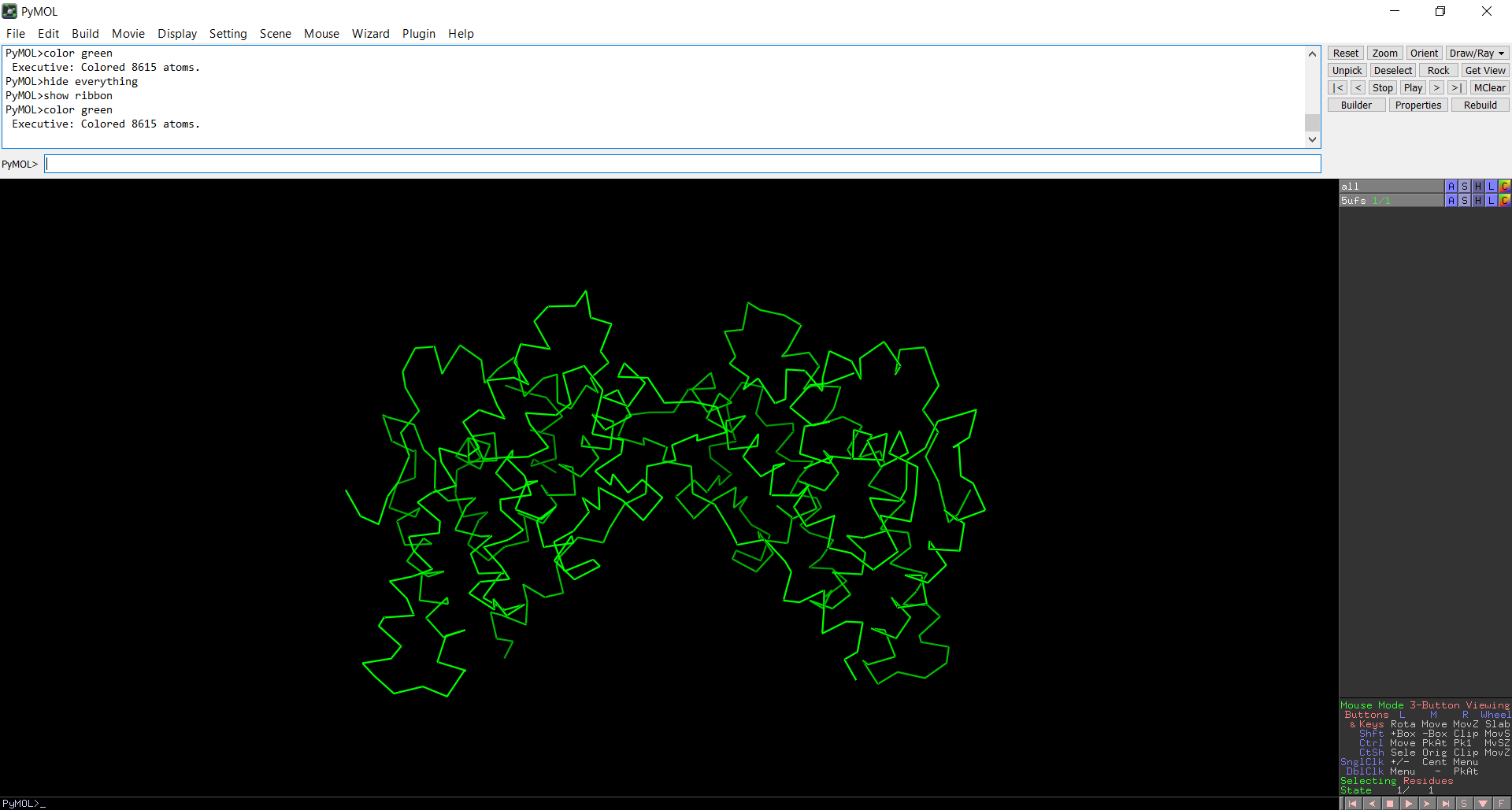Open the Properties panel
The image size is (1512, 810).
click(1418, 105)
